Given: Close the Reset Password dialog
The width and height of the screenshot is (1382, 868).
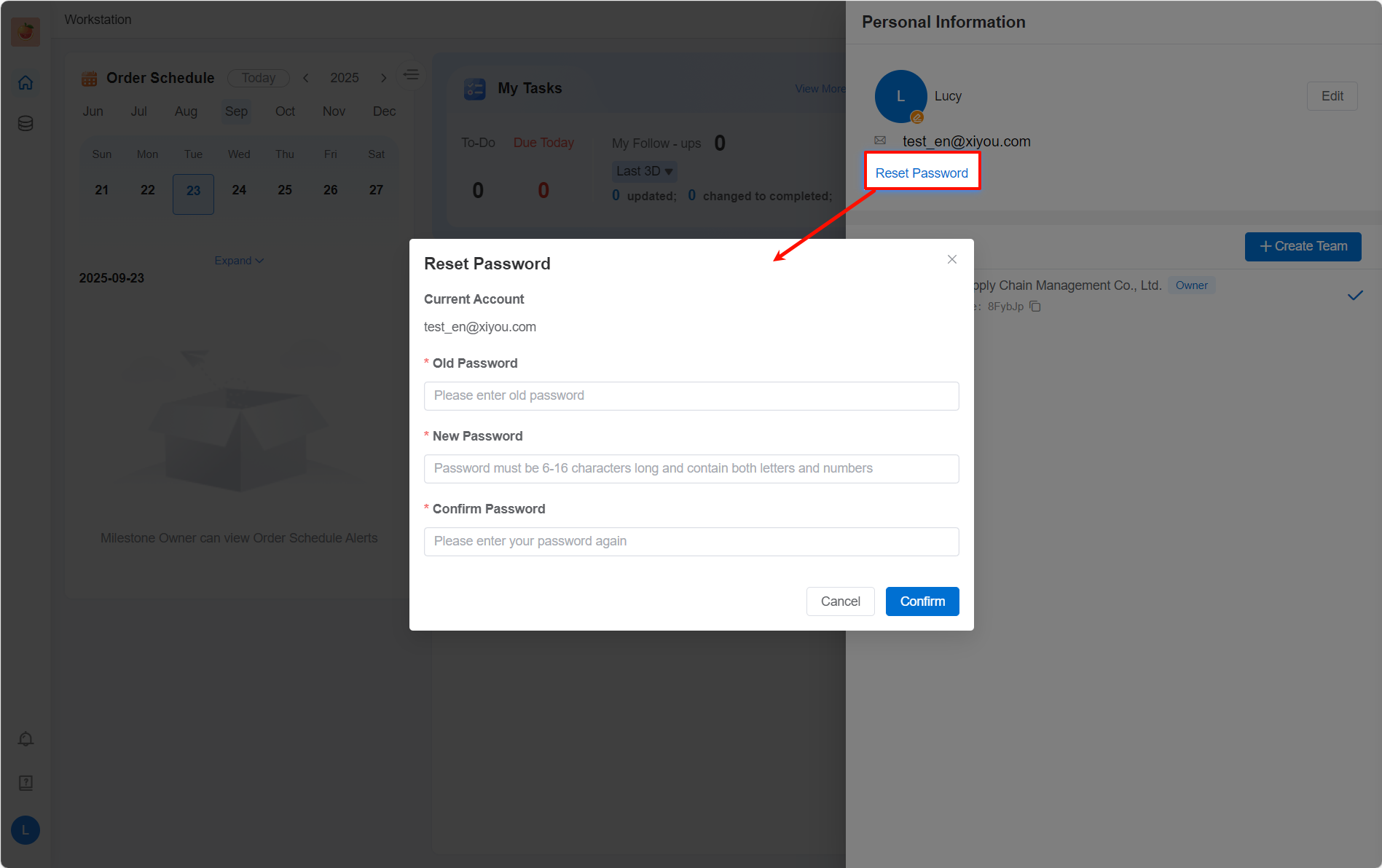Looking at the screenshot, I should tap(951, 259).
